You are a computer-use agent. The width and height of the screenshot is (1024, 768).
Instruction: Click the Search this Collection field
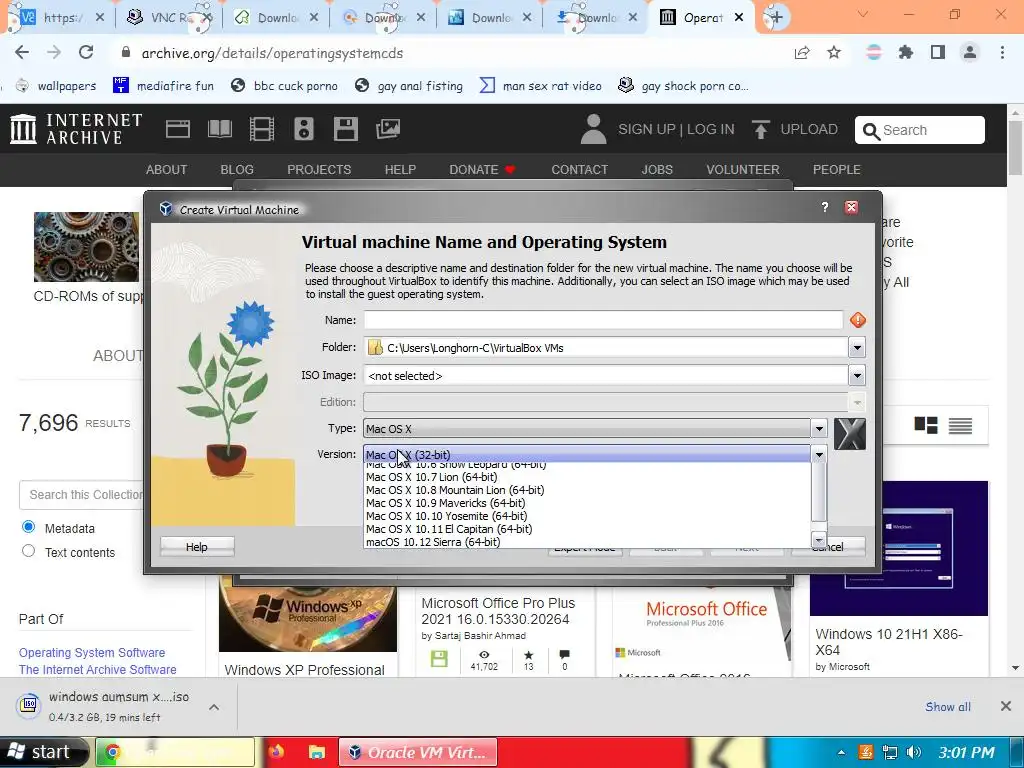coord(82,494)
